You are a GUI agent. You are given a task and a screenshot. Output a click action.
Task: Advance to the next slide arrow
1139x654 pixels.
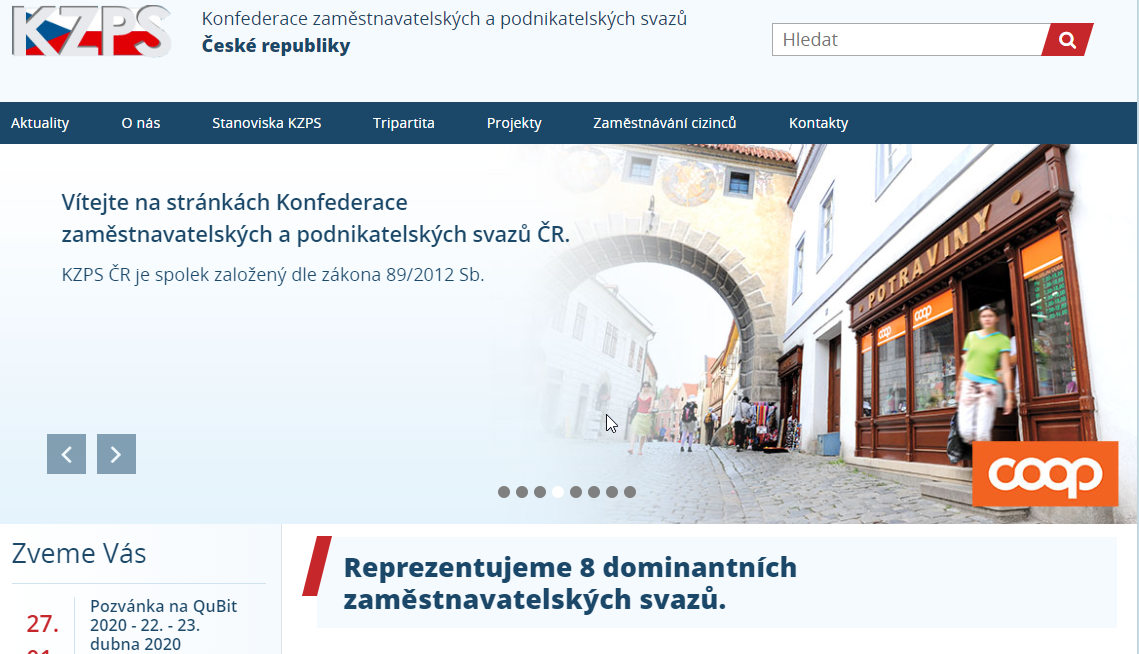116,454
